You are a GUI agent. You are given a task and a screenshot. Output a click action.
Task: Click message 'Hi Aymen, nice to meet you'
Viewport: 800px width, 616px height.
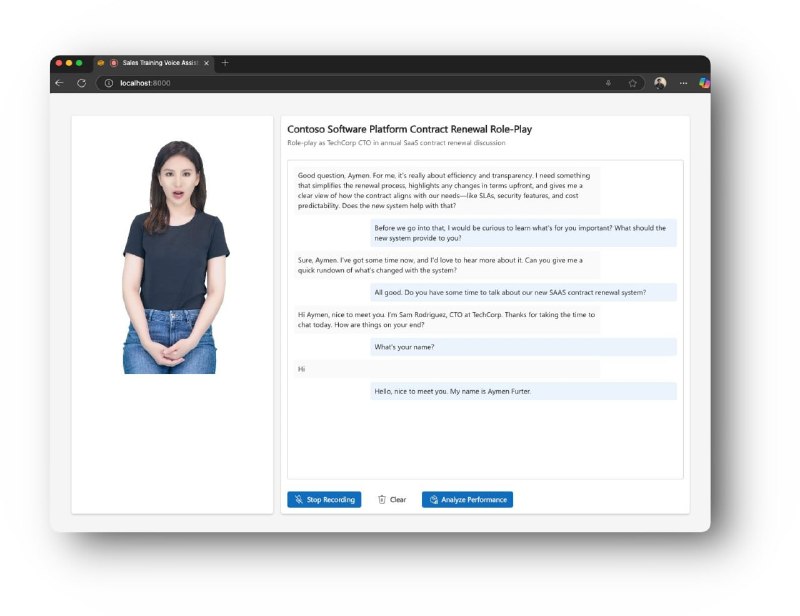(447, 319)
